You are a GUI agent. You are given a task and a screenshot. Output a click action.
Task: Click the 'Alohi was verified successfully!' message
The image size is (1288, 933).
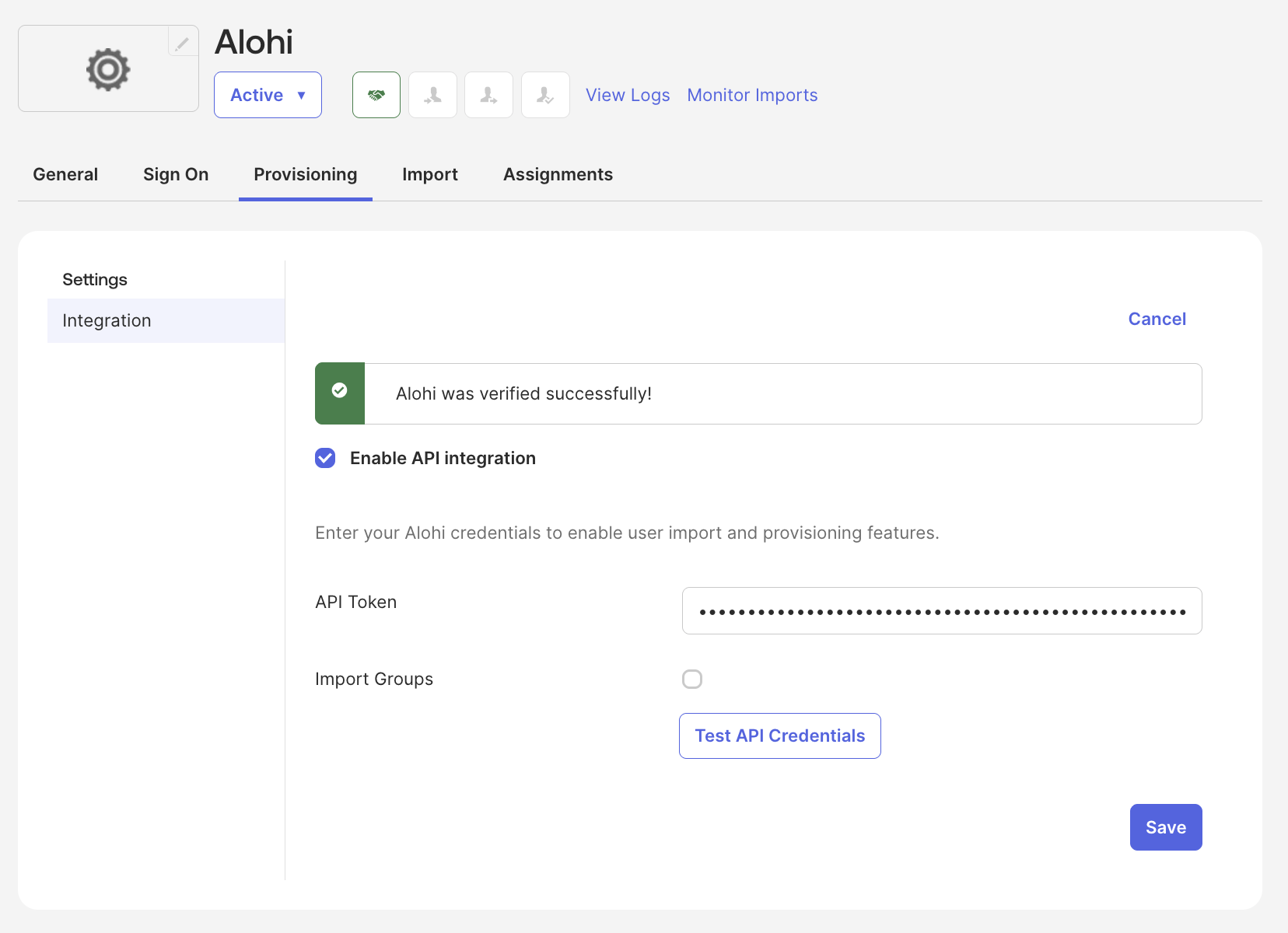coord(523,393)
